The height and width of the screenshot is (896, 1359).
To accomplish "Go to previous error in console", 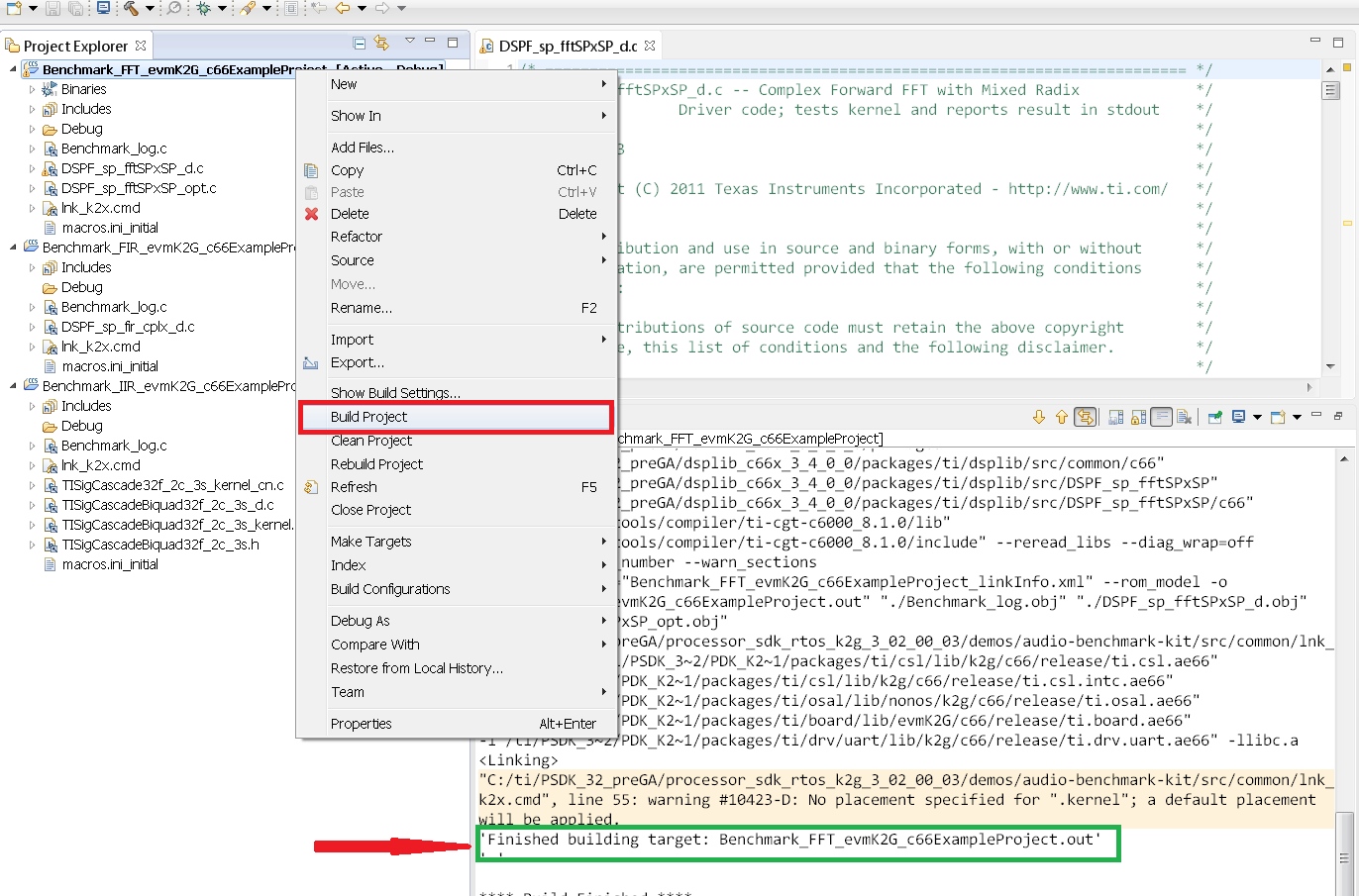I will [1061, 417].
